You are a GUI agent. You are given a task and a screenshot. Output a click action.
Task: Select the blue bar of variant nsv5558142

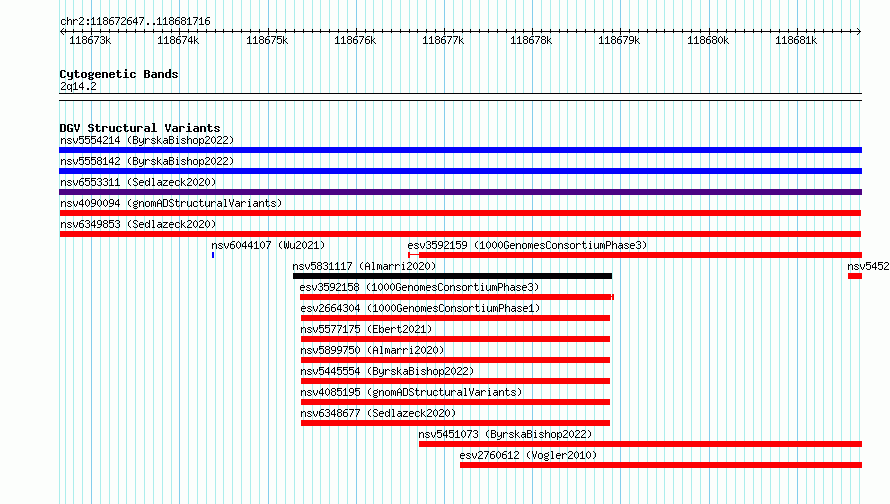click(x=460, y=171)
